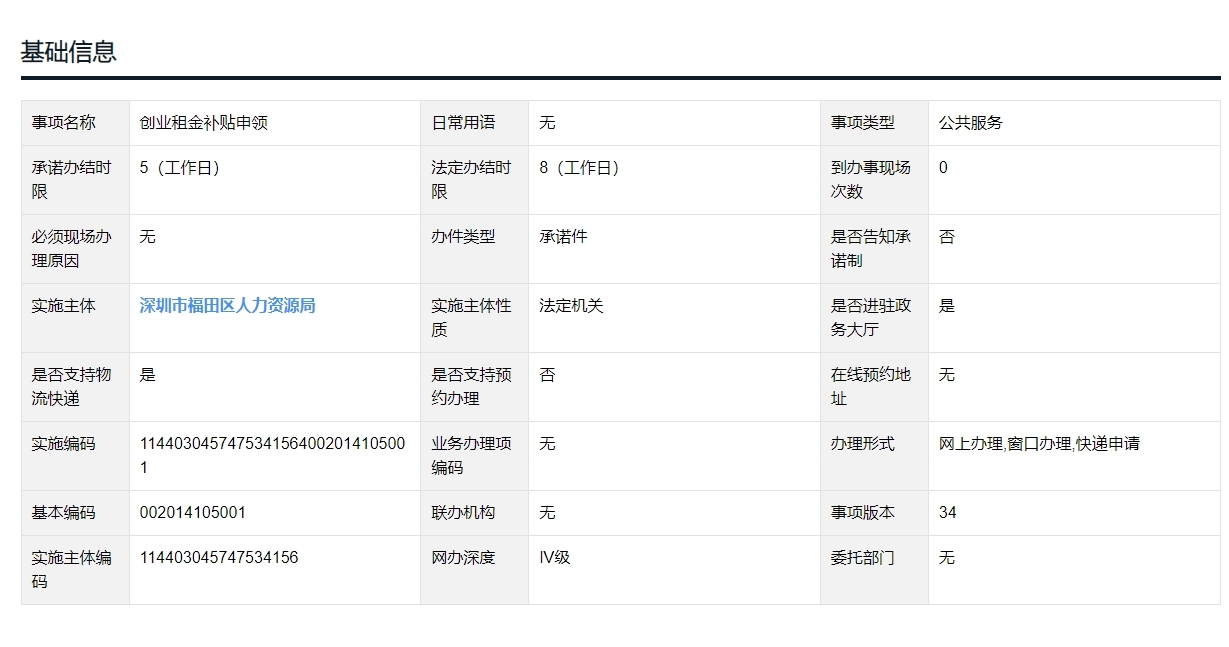Click the 联办机构 label cell
Screen dimensions: 1229x647
click(x=463, y=513)
